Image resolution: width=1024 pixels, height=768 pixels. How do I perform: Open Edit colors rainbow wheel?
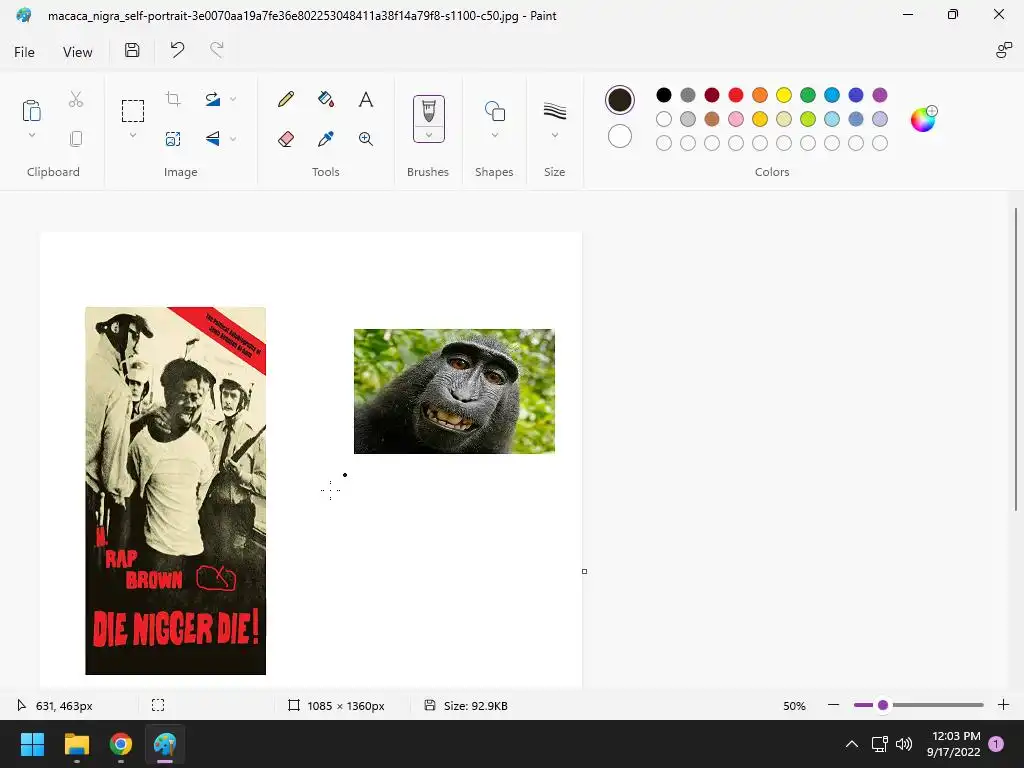pyautogui.click(x=923, y=119)
